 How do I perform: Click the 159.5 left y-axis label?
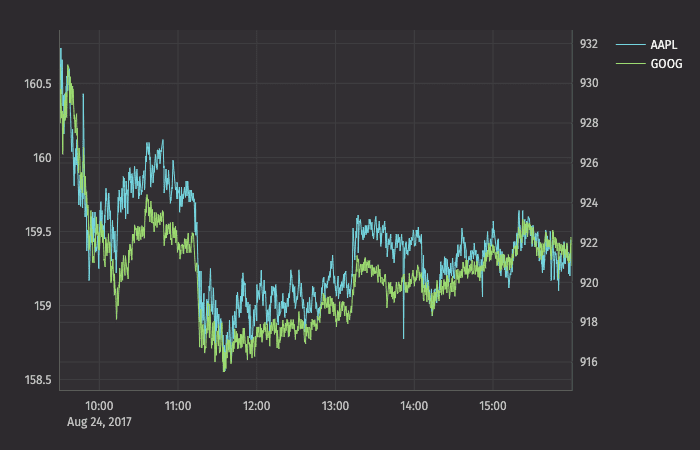tap(37, 232)
